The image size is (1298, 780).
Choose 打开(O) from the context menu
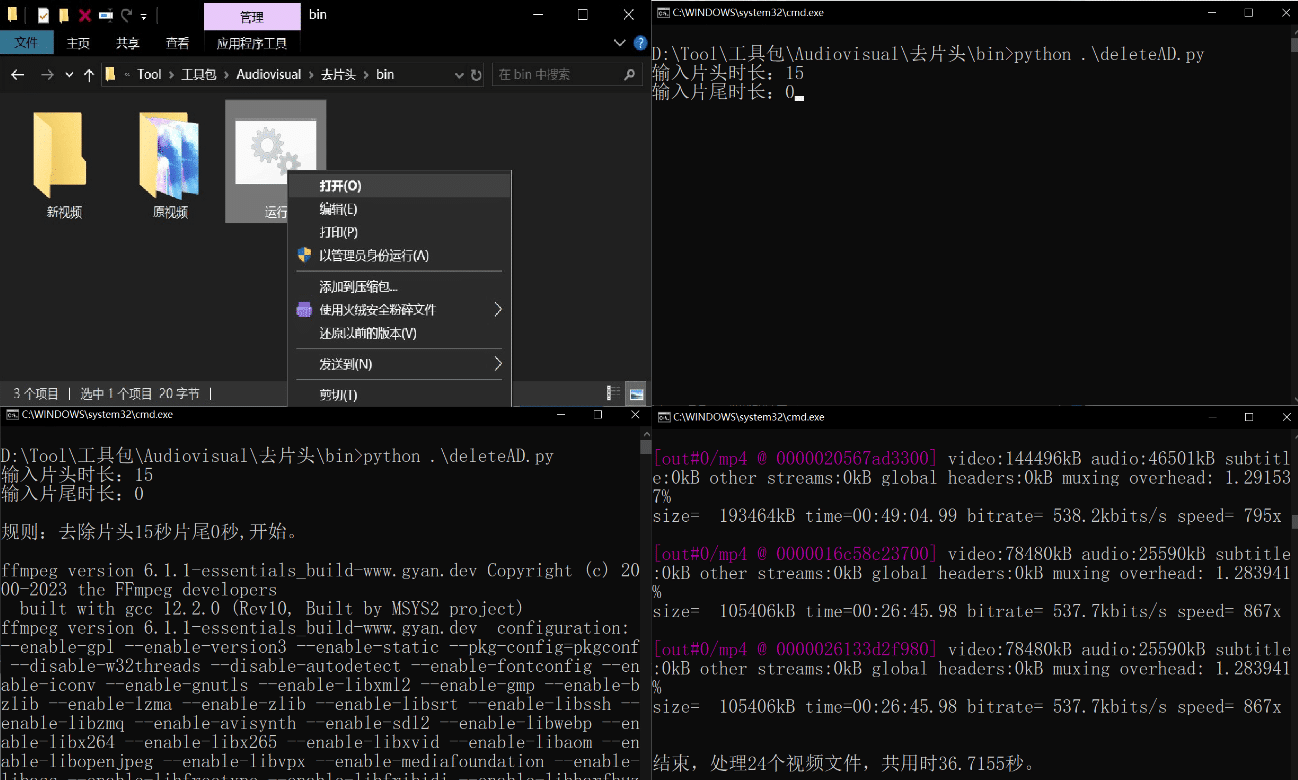(340, 186)
